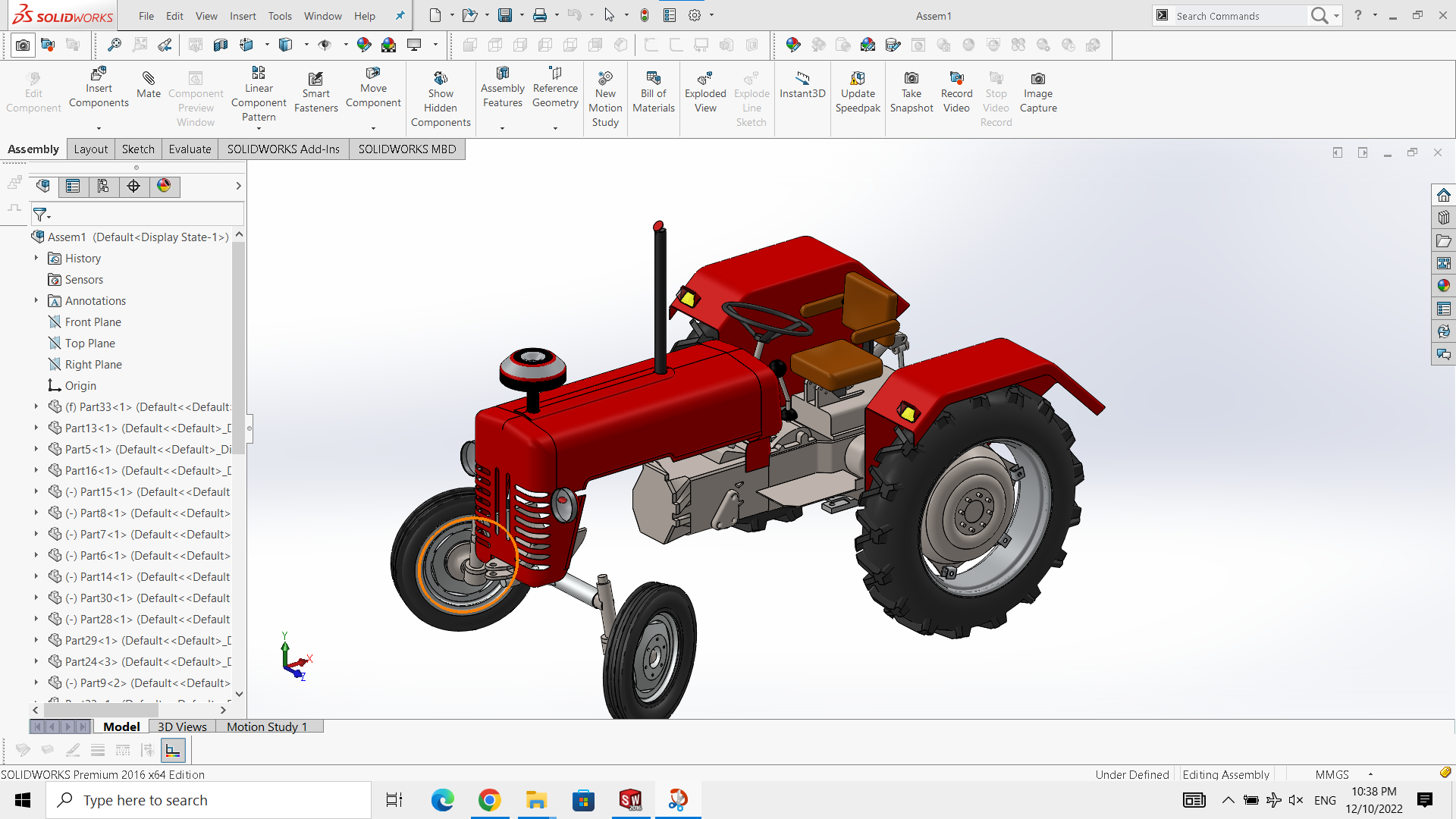The image size is (1456, 819).
Task: Select Move Component tool
Action: (x=373, y=87)
